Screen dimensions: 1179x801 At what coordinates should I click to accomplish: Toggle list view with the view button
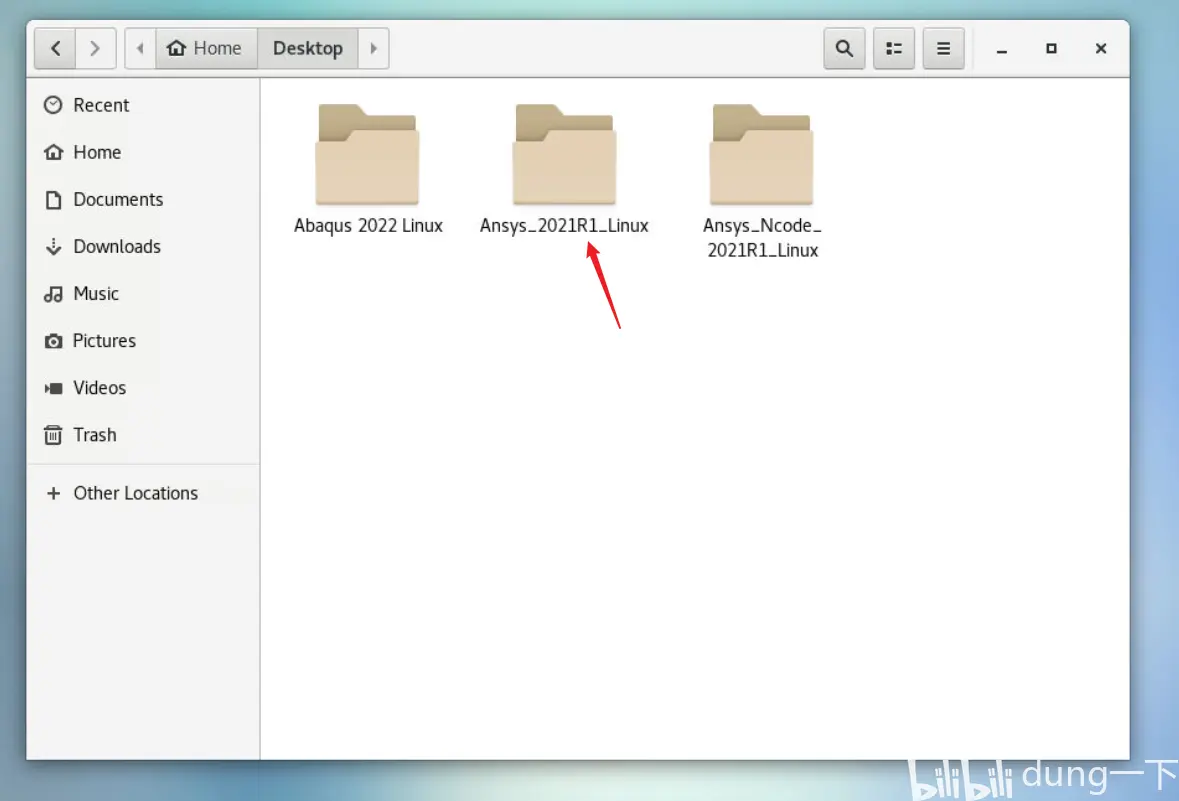pyautogui.click(x=894, y=48)
